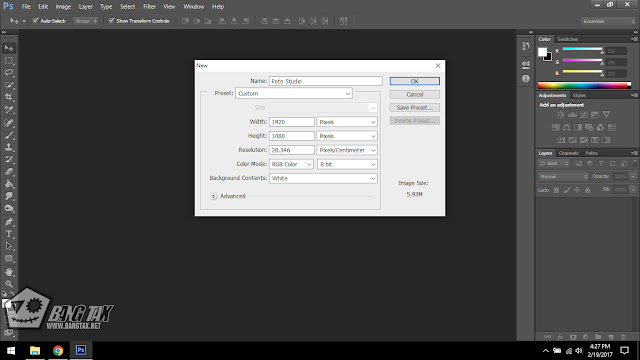Click OK in the New dialog
640x360 pixels.
click(415, 81)
